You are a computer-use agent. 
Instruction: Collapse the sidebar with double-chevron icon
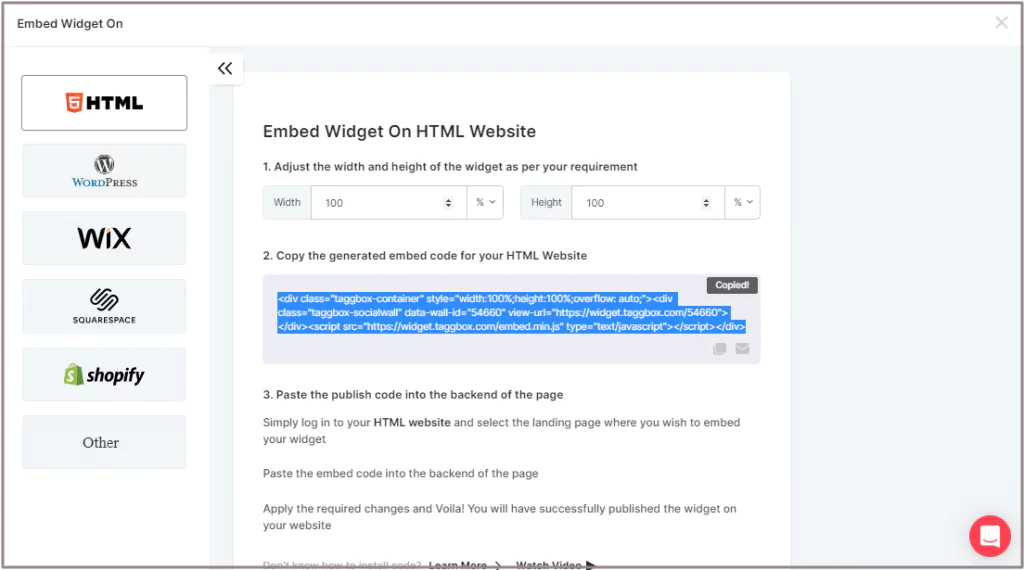pos(225,68)
